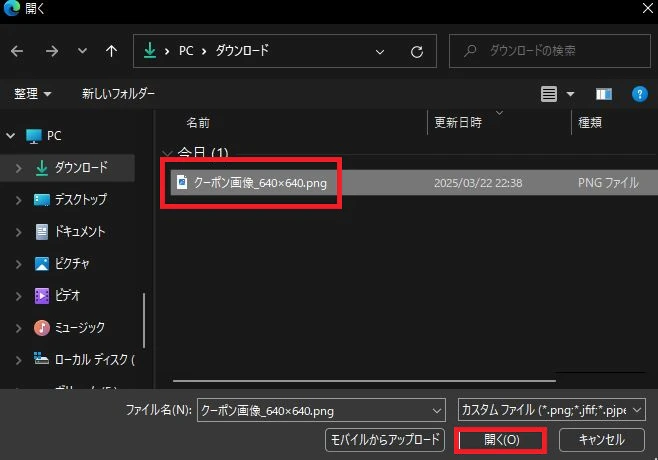Viewport: 658px width, 460px height.
Task: Expand the ビデオ tree node
Action: 18,296
